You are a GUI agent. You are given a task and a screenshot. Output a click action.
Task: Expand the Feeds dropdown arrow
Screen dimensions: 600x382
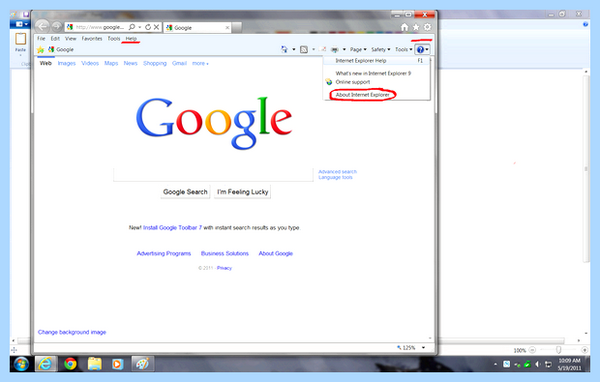point(313,49)
